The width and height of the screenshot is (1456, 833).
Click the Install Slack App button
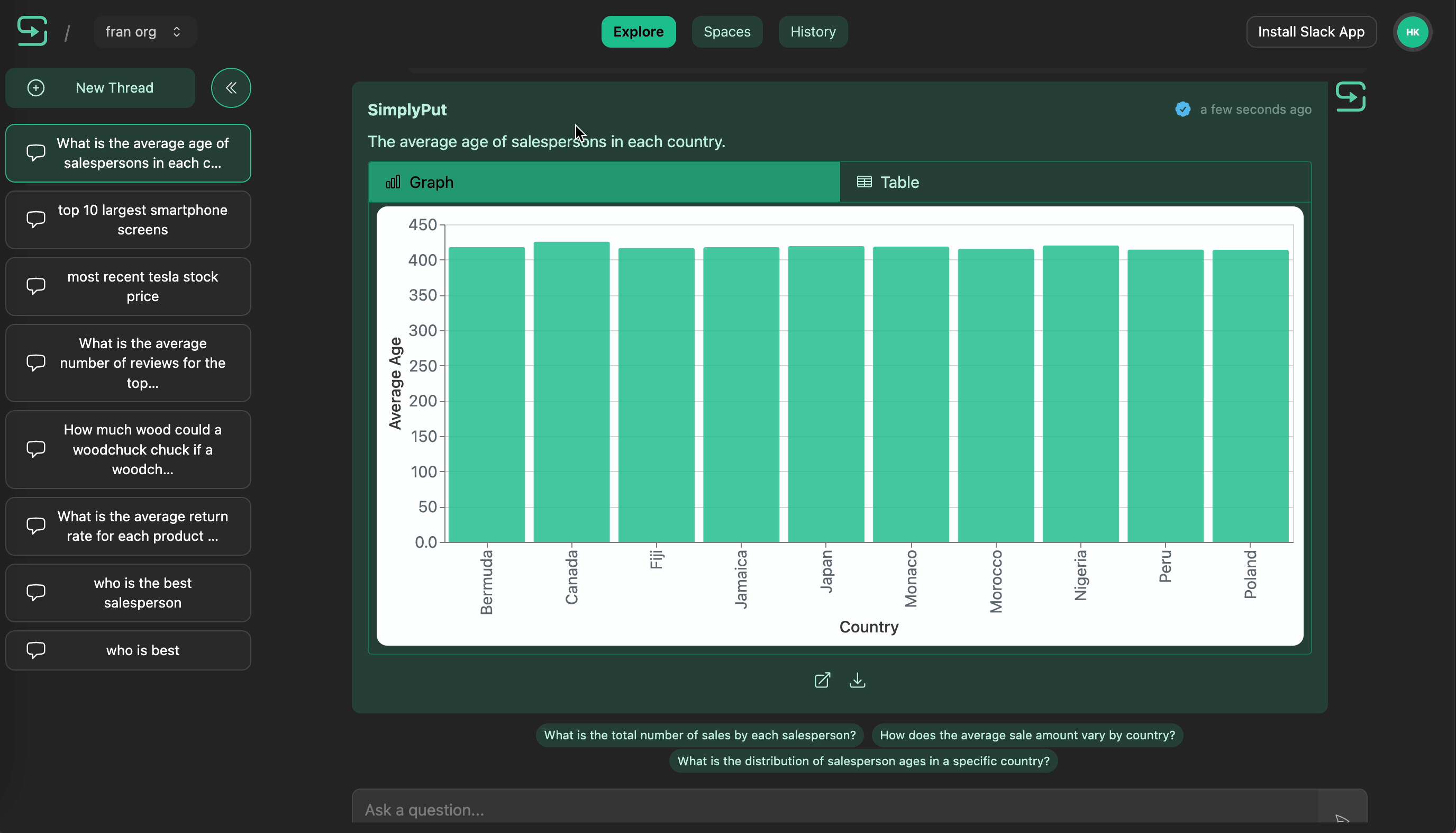pyautogui.click(x=1311, y=31)
